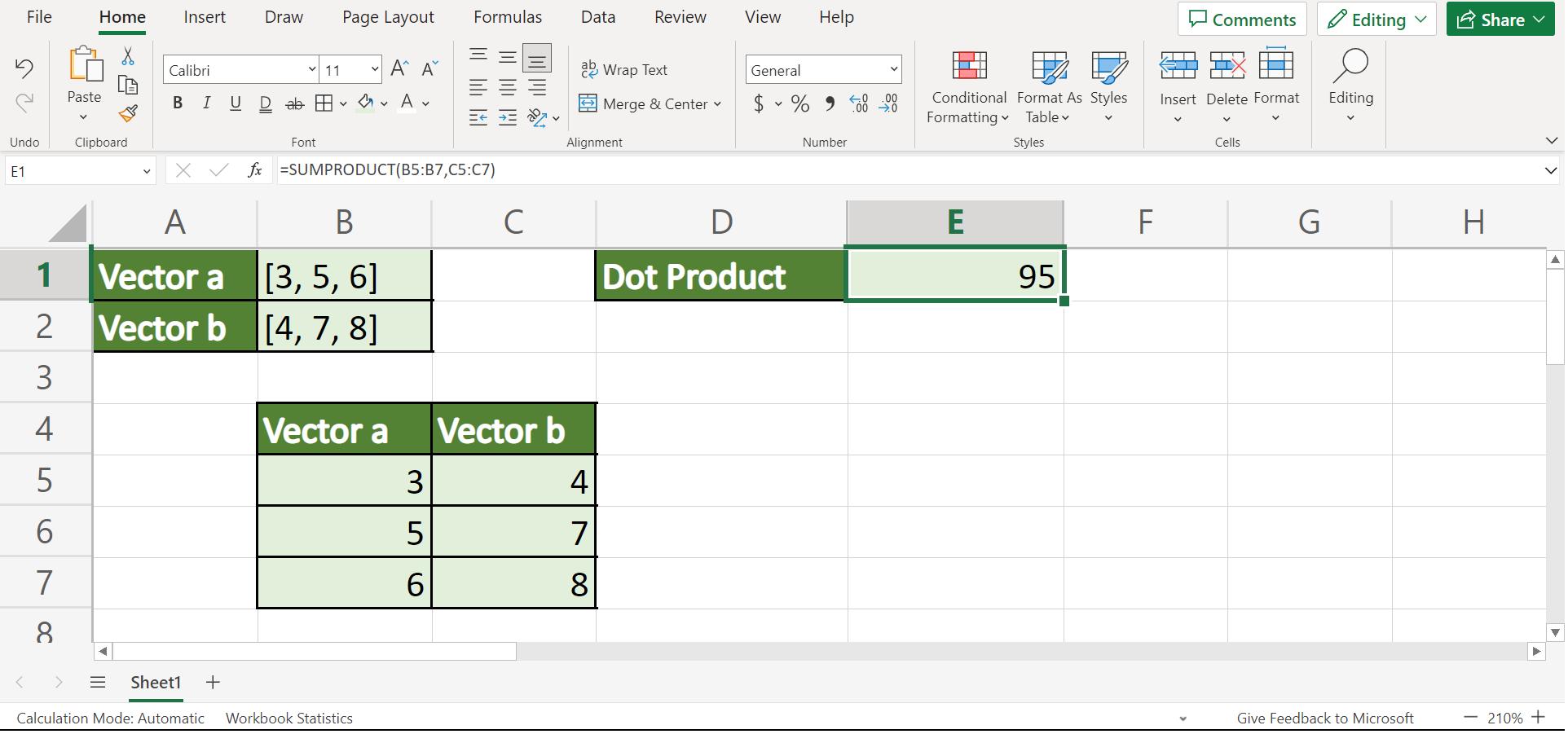Open the Page Layout tab
The height and width of the screenshot is (734, 1568).
[388, 17]
